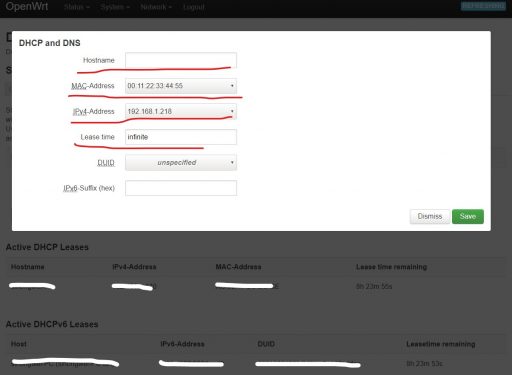Image resolution: width=512 pixels, height=375 pixels.
Task: Click the IPv4-Address column header in leases table
Action: (x=134, y=267)
